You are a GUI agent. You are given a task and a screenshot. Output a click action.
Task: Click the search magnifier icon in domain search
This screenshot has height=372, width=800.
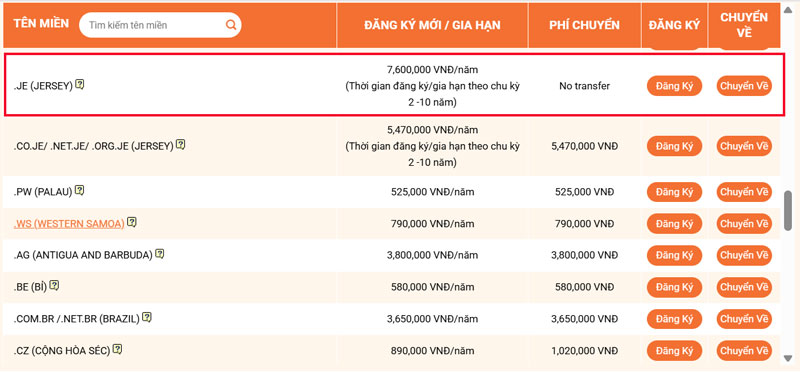click(x=231, y=25)
